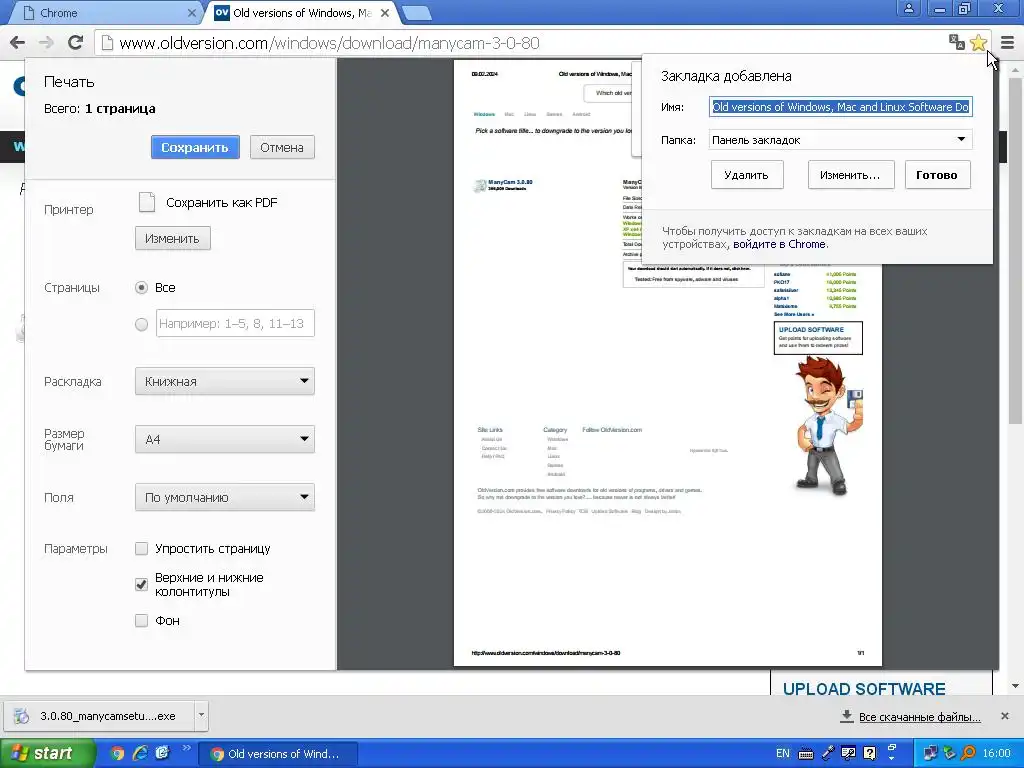Select the custom page range radio button

point(141,324)
